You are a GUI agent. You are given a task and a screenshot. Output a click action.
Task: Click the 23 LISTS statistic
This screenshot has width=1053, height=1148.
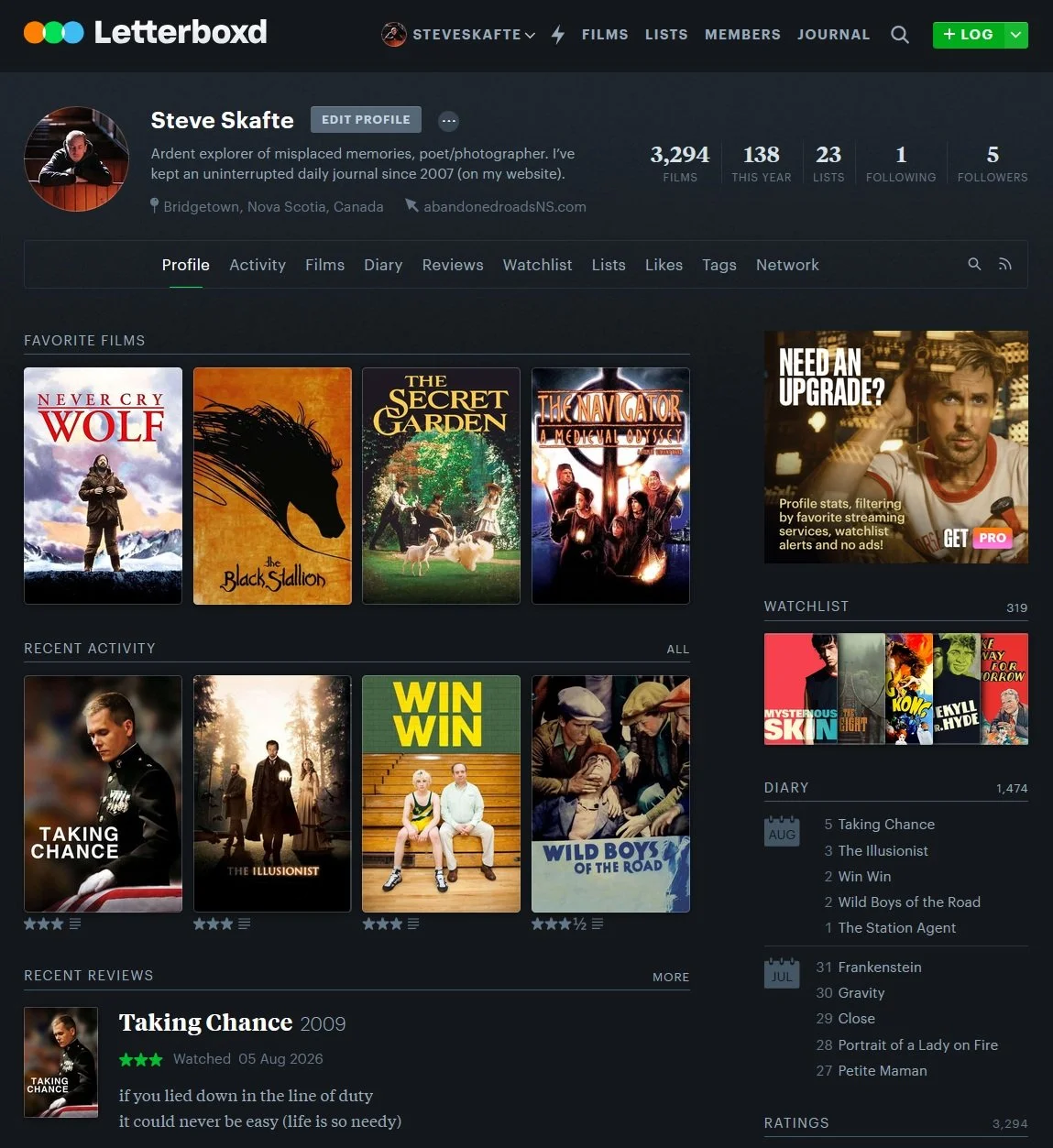(828, 163)
